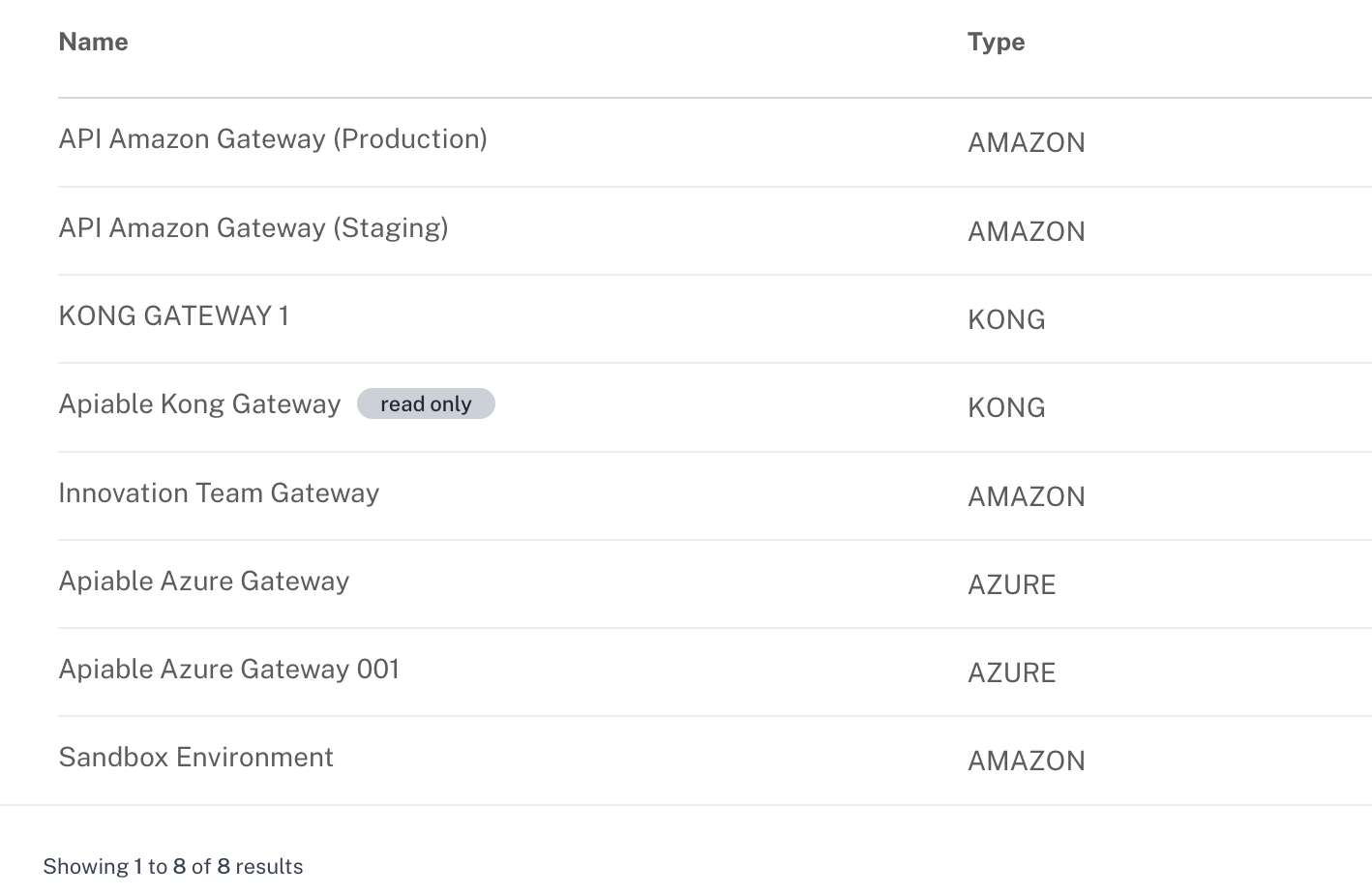Select AMAZON type on Production gateway row
This screenshot has height=896, width=1372.
coord(1027,142)
